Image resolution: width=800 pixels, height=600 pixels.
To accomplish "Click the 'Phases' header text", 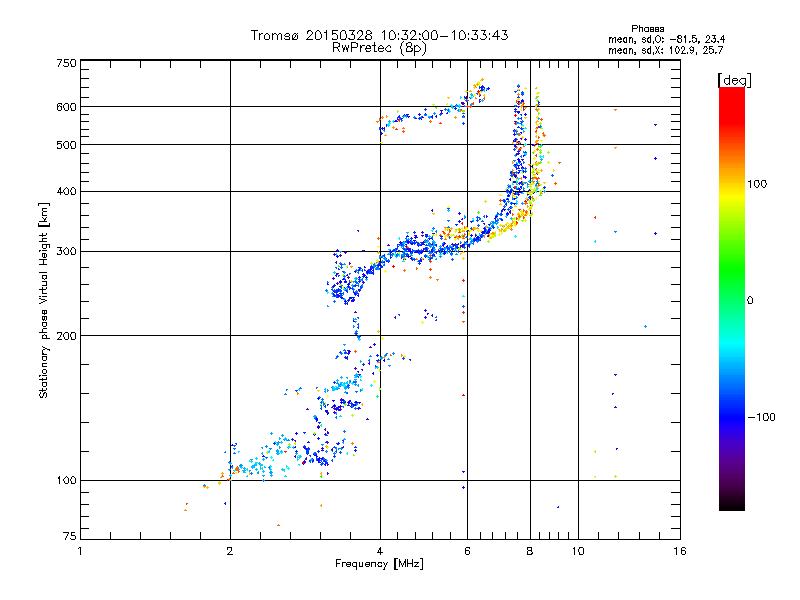I will (647, 29).
